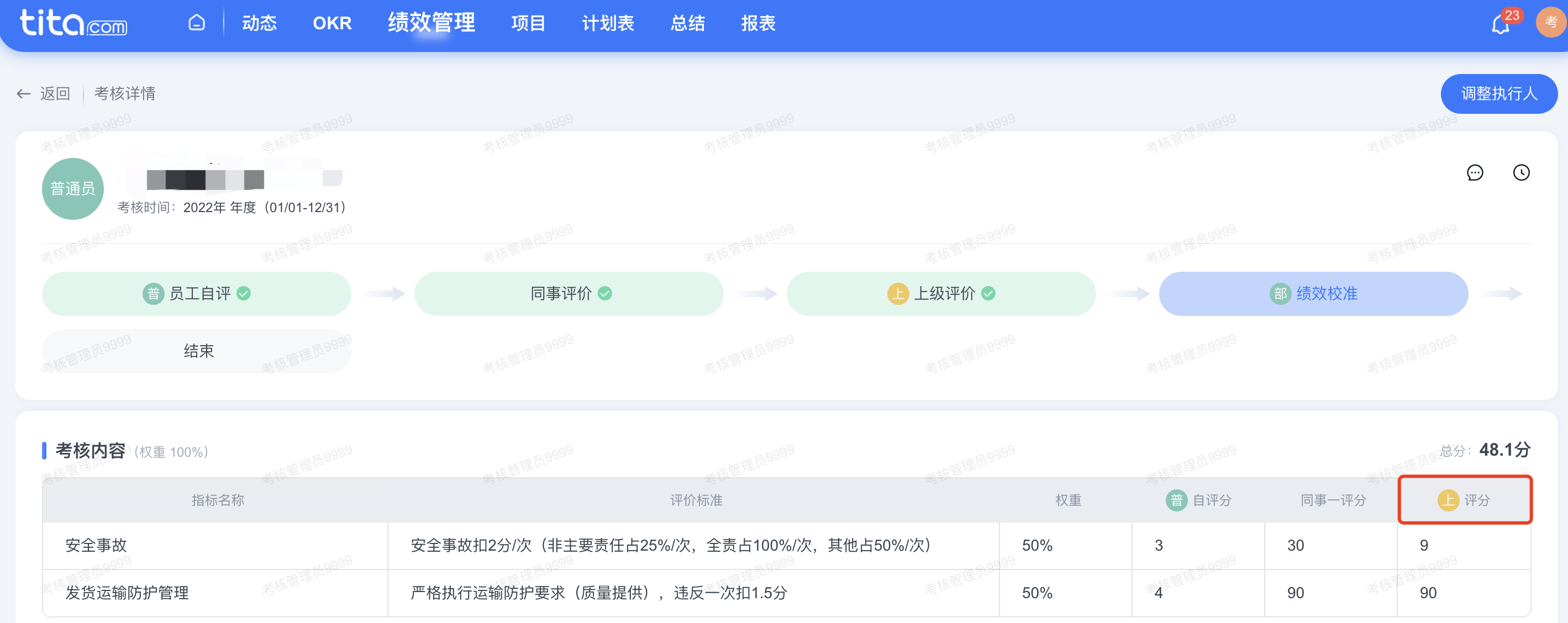The height and width of the screenshot is (623, 1568).
Task: Click the 普 badge in 员工自评 step
Action: coord(154,294)
